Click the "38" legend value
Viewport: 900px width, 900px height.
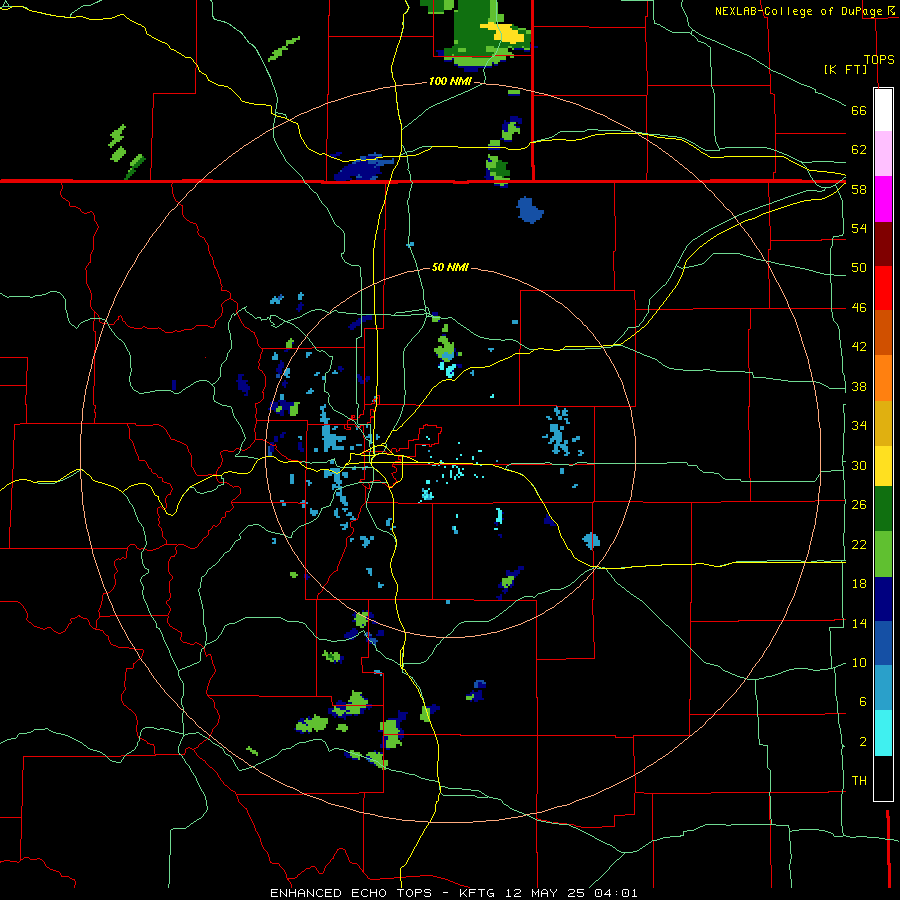[859, 386]
